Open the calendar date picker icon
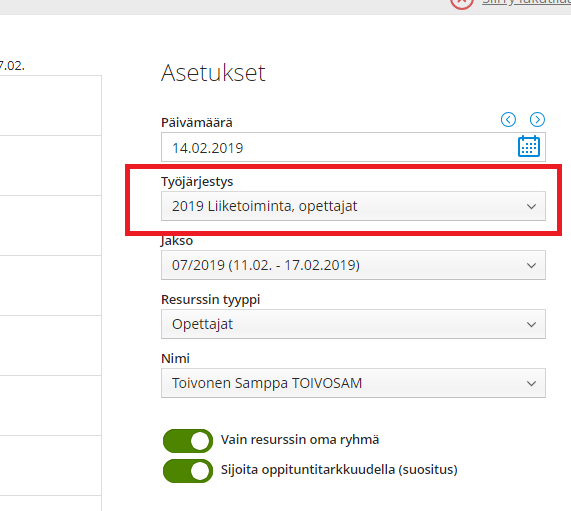The width and height of the screenshot is (571, 511). (529, 146)
